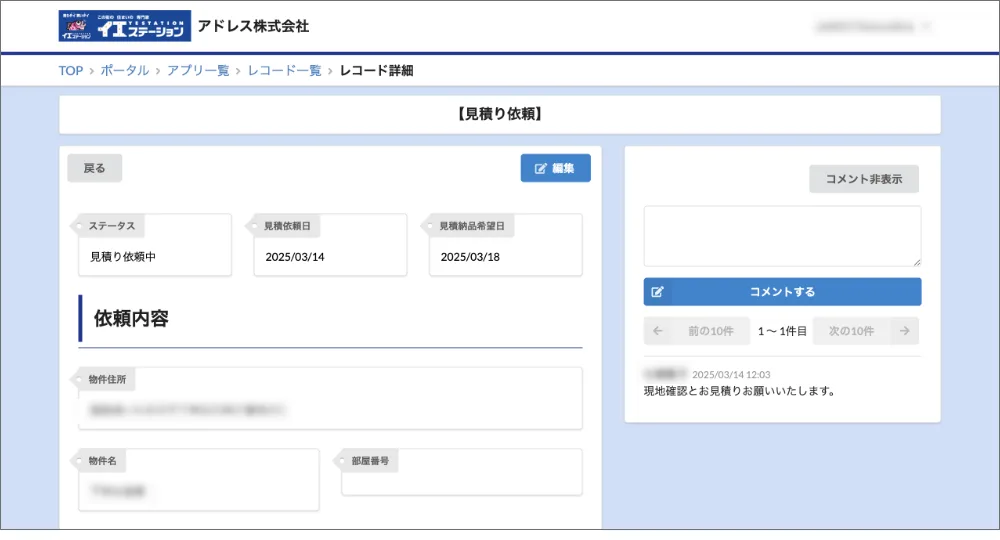1000x540 pixels.
Task: Return to レコード一覧 breadcrumb
Action: coord(284,71)
